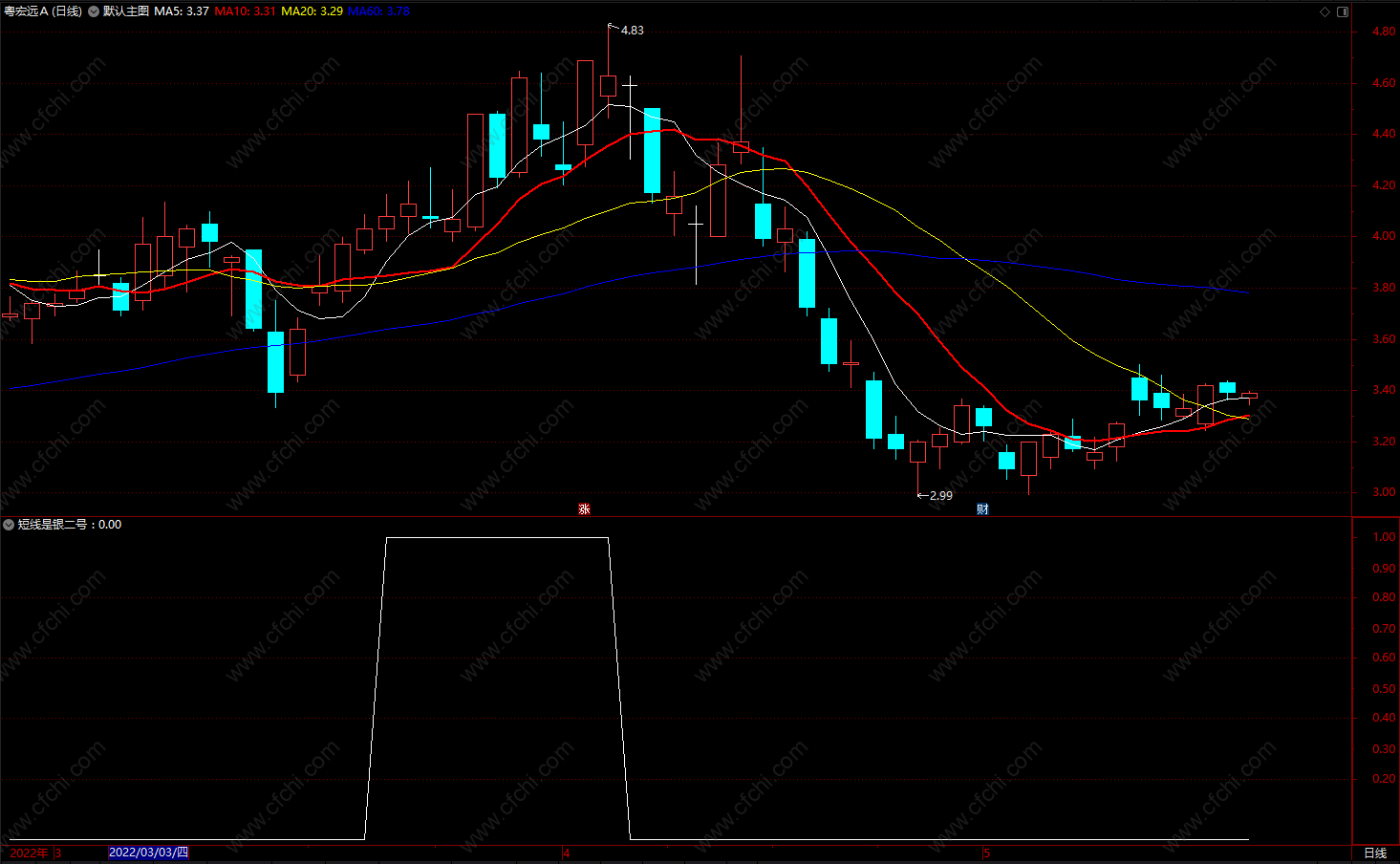Click the 4.83 high price annotation

[x=633, y=31]
